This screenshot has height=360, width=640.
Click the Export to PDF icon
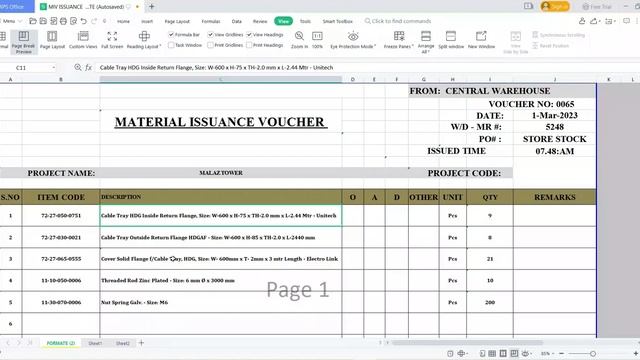pyautogui.click(x=53, y=21)
